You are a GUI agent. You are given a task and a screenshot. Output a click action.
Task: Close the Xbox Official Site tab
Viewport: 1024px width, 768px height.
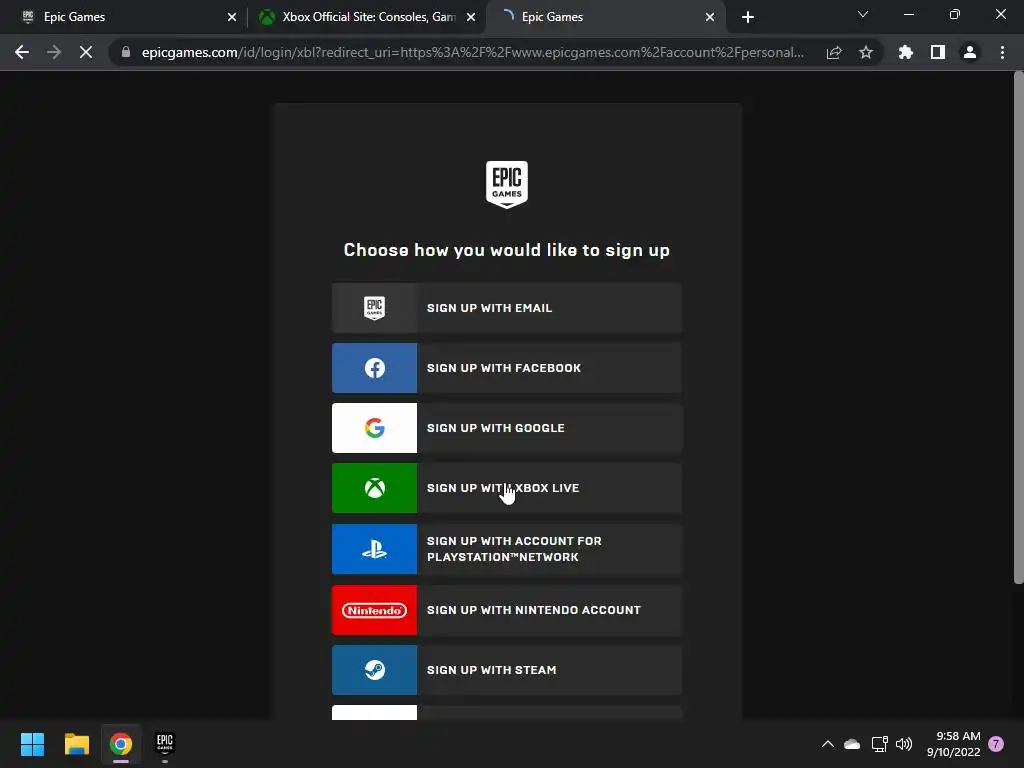click(471, 17)
